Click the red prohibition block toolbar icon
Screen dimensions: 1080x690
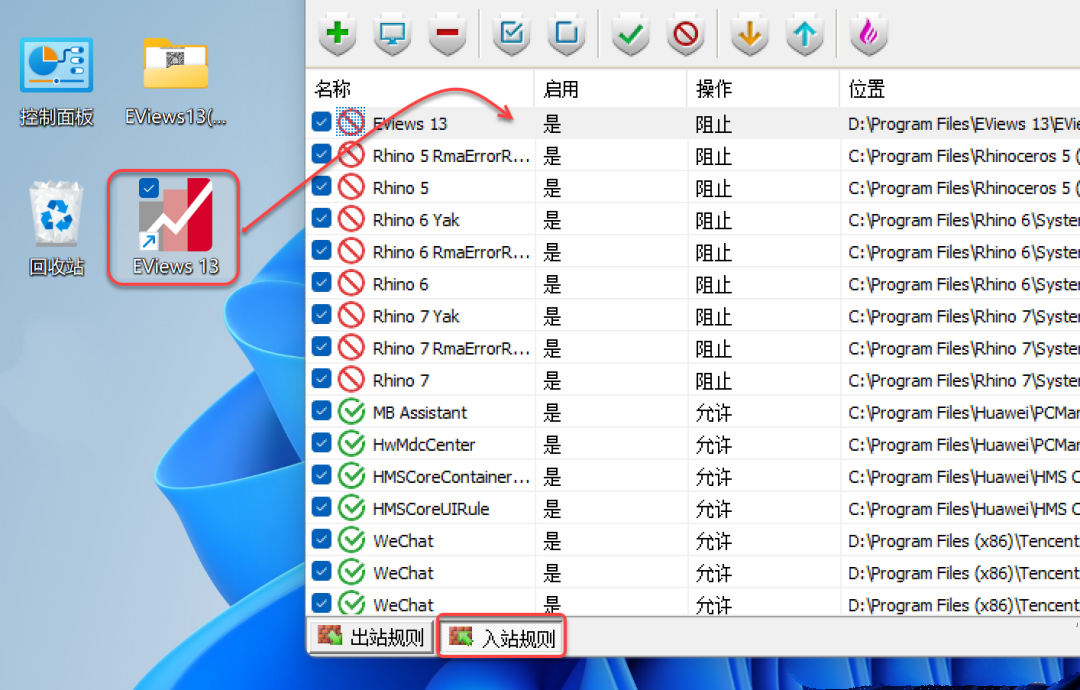(686, 34)
